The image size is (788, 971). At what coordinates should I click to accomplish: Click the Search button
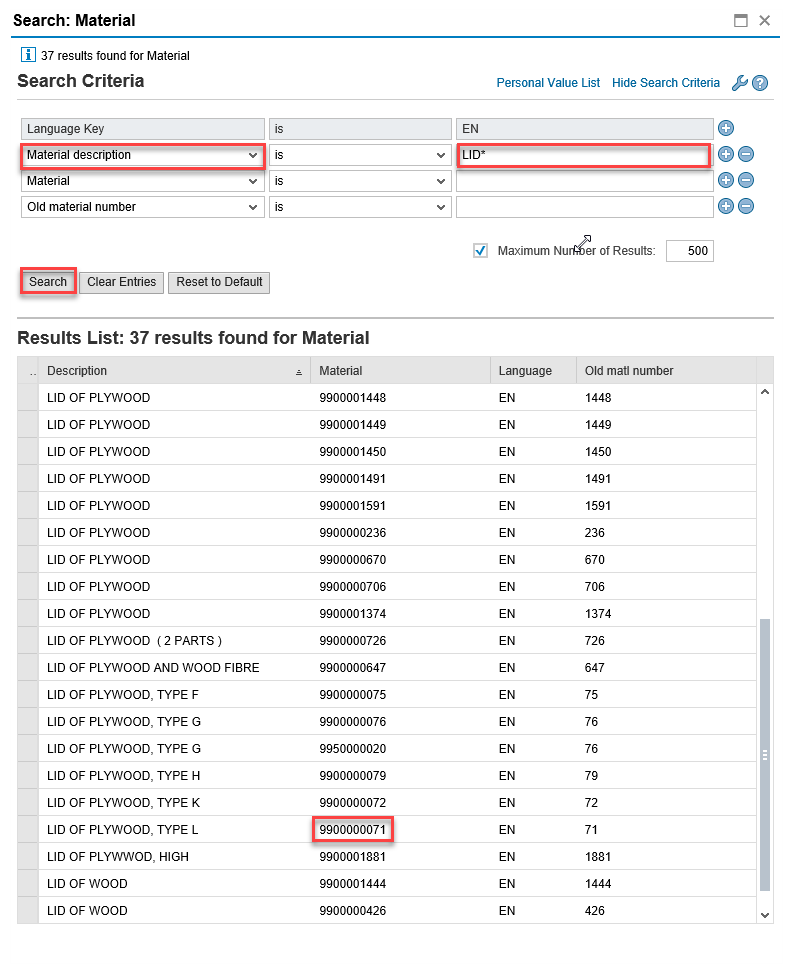[x=48, y=282]
